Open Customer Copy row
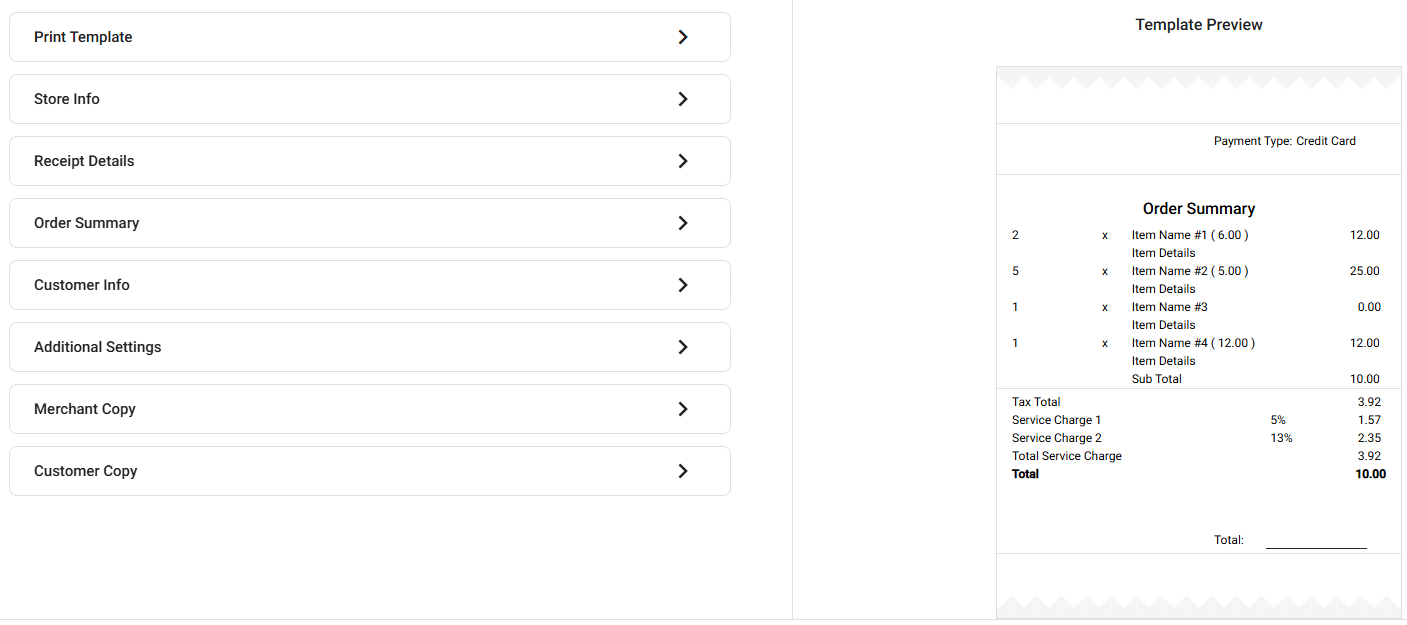The height and width of the screenshot is (625, 1407). pyautogui.click(x=86, y=471)
